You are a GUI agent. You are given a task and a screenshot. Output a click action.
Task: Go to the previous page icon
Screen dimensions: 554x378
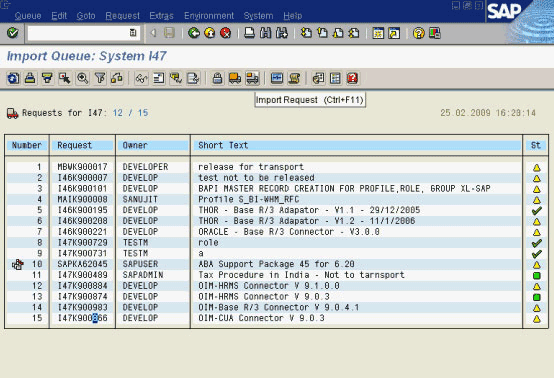click(x=322, y=33)
